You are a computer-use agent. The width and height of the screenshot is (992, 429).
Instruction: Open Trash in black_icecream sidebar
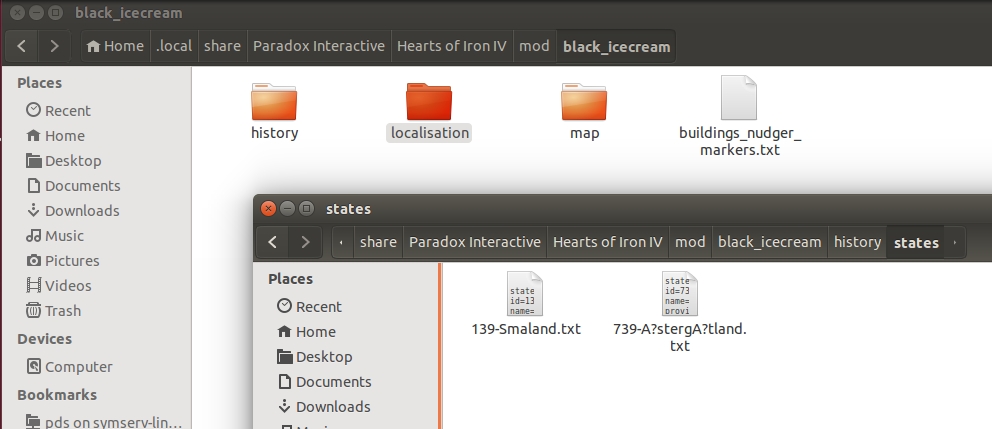click(54, 311)
